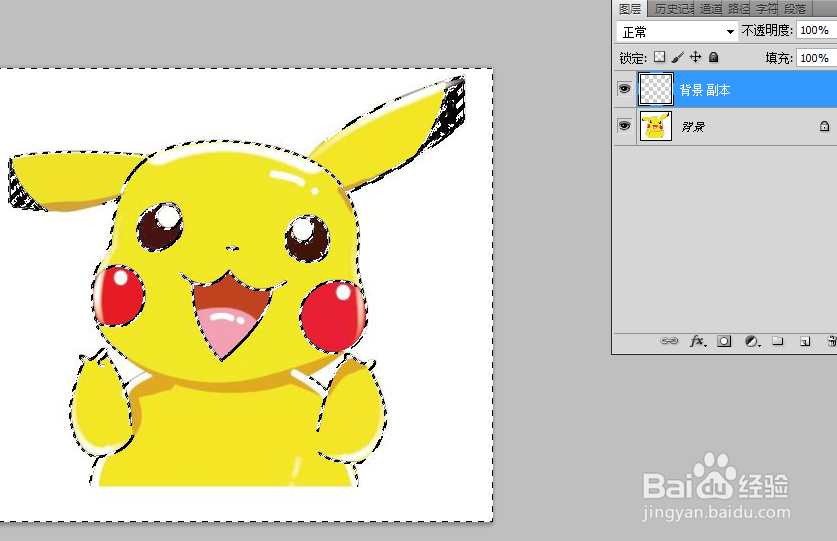Click the 填充 fill value field
This screenshot has height=541, width=837.
tap(816, 58)
